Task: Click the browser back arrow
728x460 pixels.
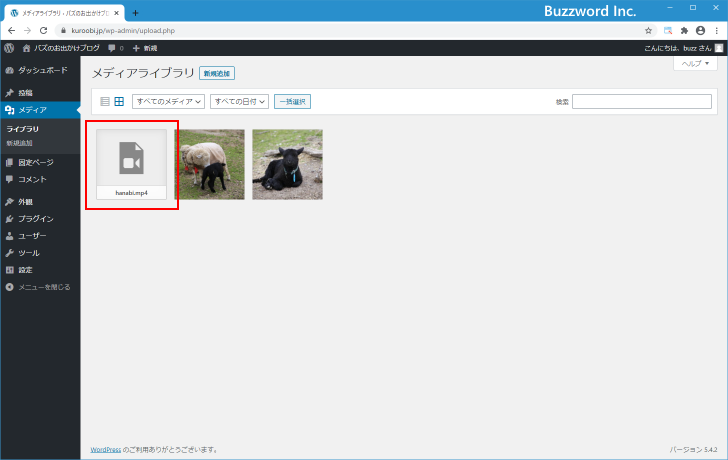Action: (11, 30)
